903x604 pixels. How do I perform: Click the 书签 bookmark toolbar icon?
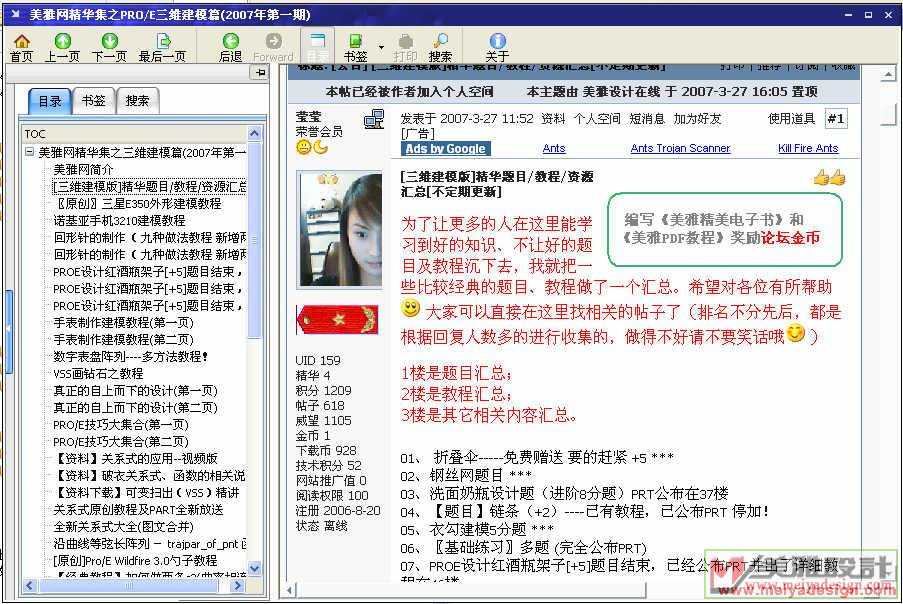tap(355, 47)
